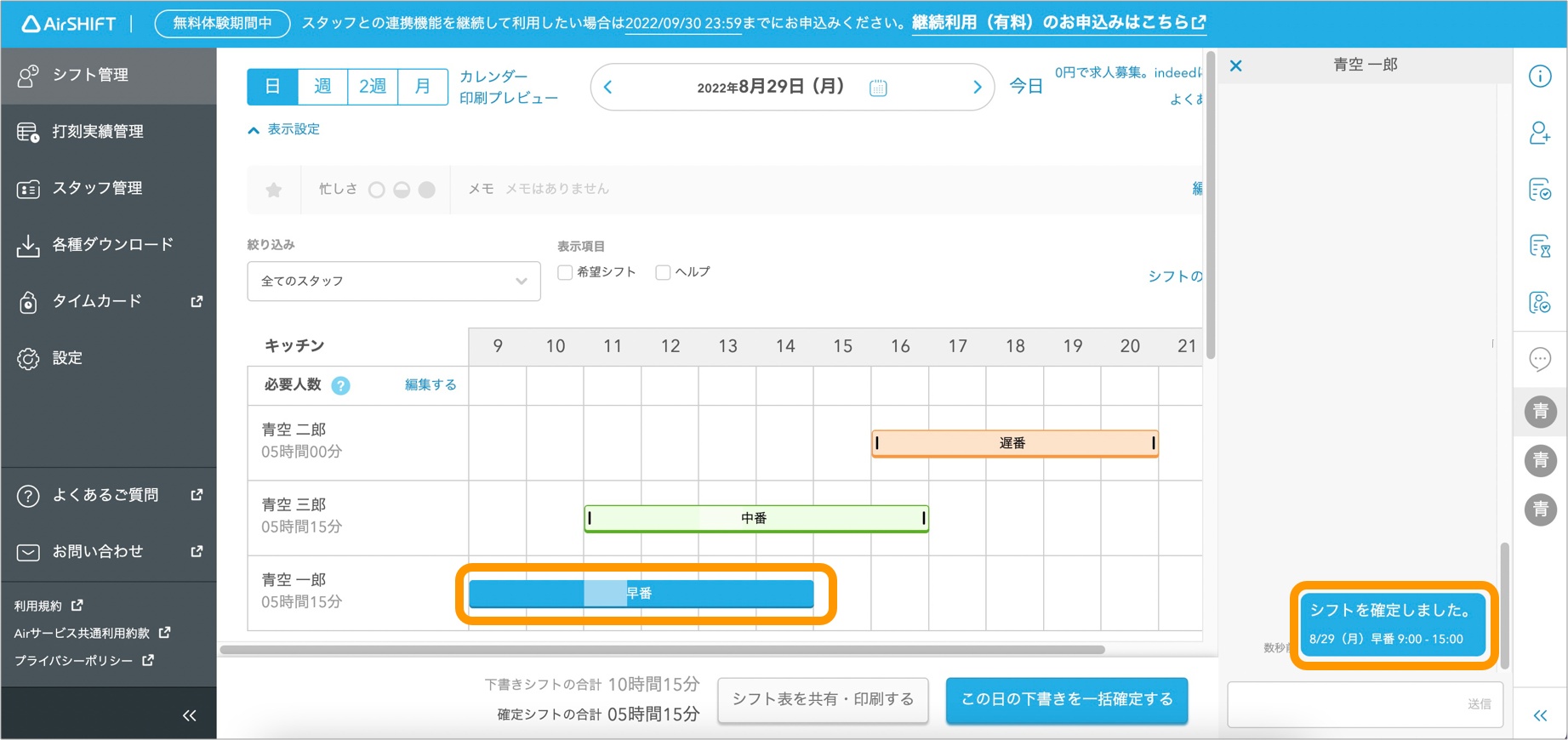Click the info icon in right sidebar
Image resolution: width=1568 pixels, height=740 pixels.
click(1540, 77)
